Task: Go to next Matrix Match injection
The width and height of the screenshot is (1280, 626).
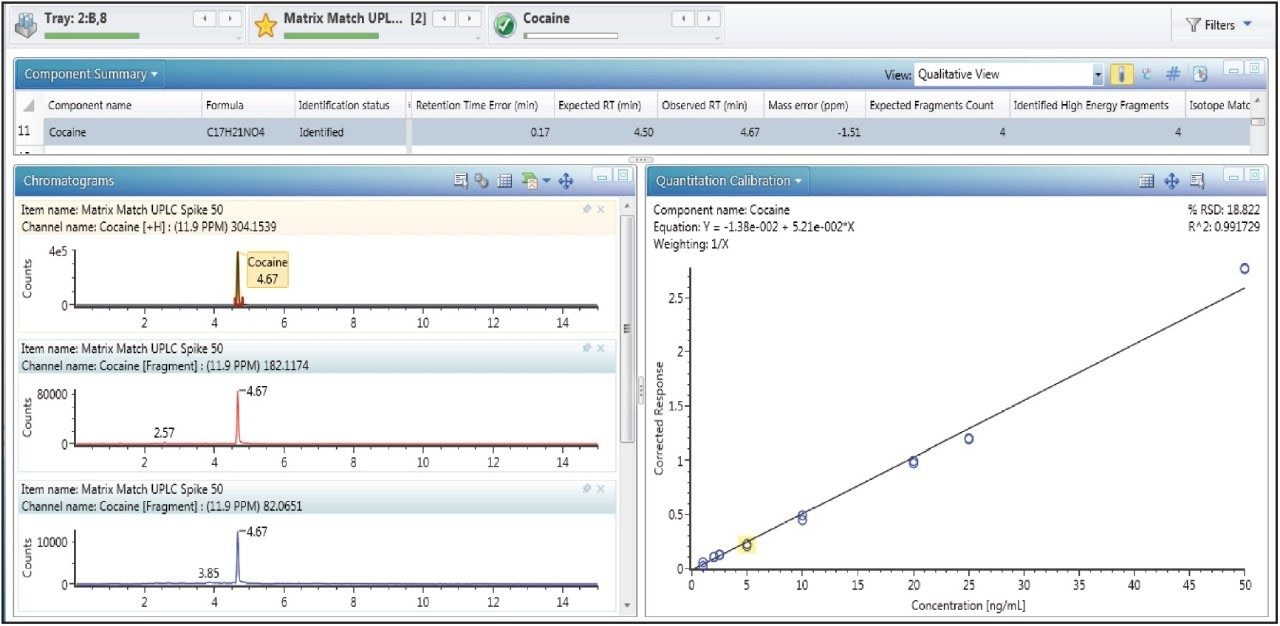Action: click(469, 19)
